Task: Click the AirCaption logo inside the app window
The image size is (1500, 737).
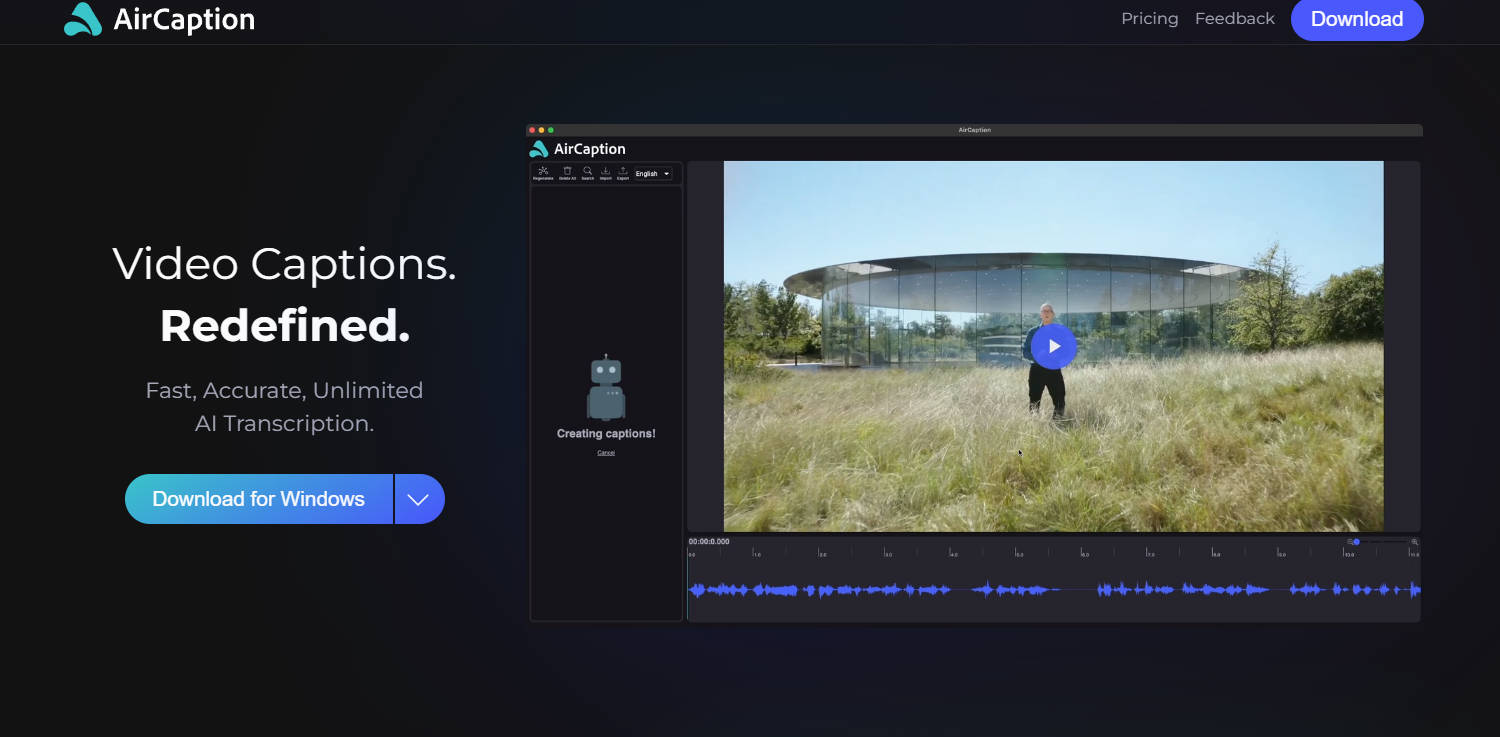Action: [x=577, y=148]
